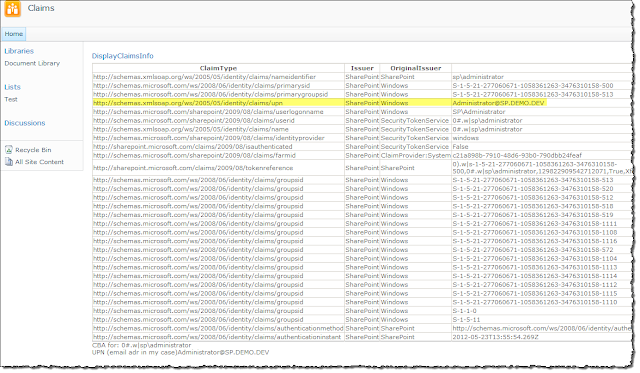Click the 2012-05-23T13:55:54.269Z timestamp value
640x373 pixels.
coord(495,337)
